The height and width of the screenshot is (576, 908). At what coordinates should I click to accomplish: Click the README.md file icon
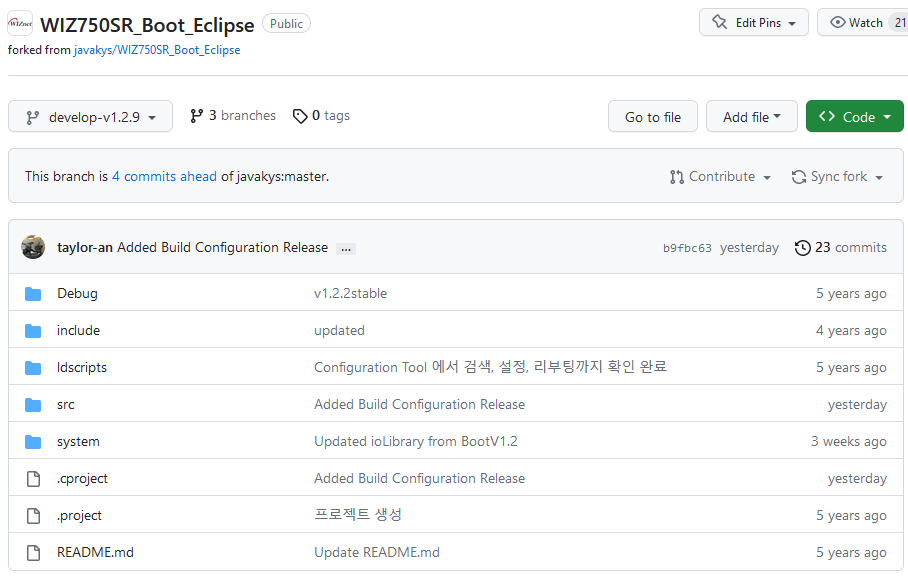[34, 553]
